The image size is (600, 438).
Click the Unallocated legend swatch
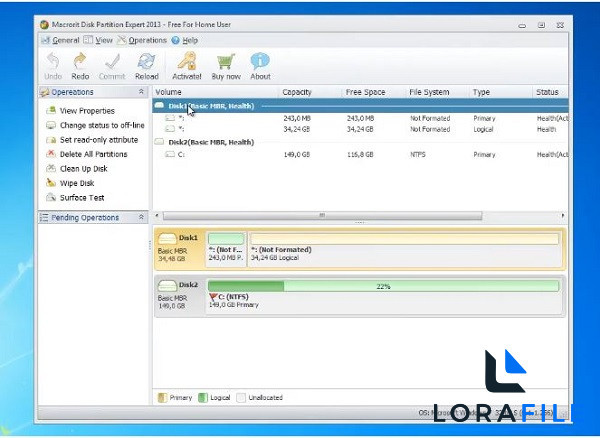point(241,398)
